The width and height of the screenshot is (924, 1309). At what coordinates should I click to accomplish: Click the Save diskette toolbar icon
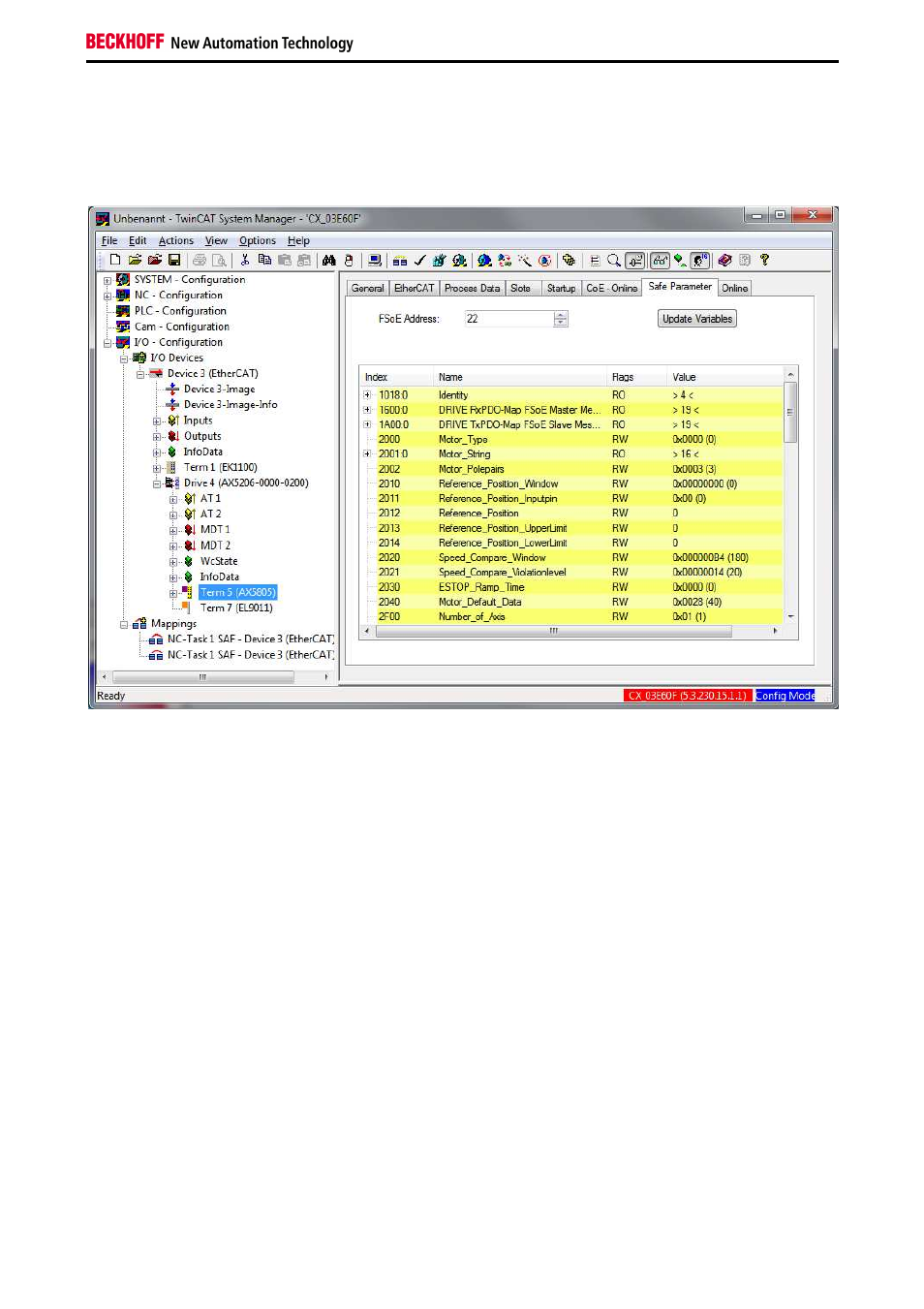(x=174, y=260)
